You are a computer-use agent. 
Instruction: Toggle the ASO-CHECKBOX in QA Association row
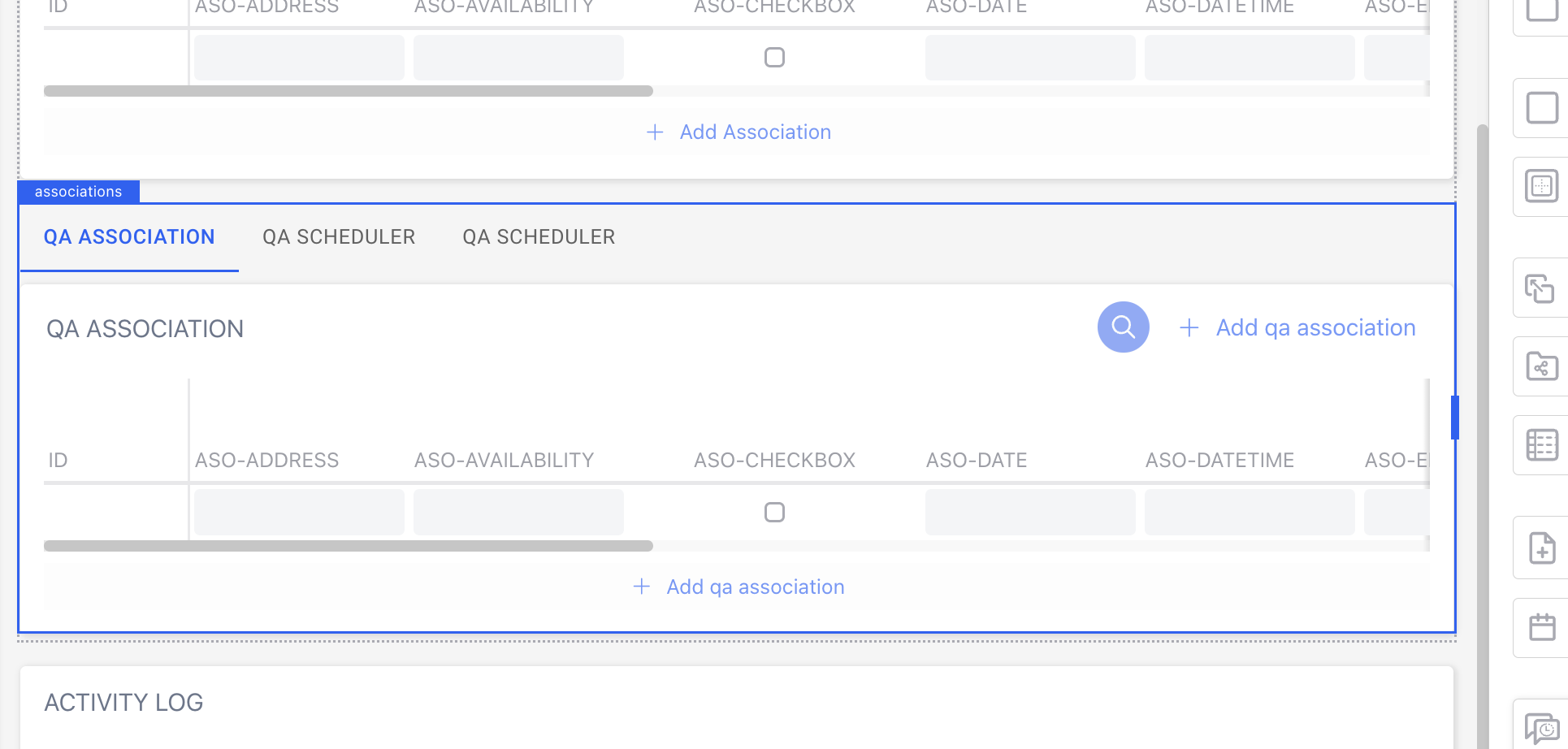pos(774,513)
